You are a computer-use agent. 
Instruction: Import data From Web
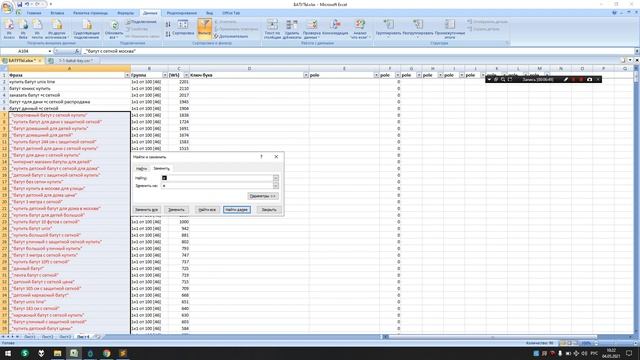(23, 29)
